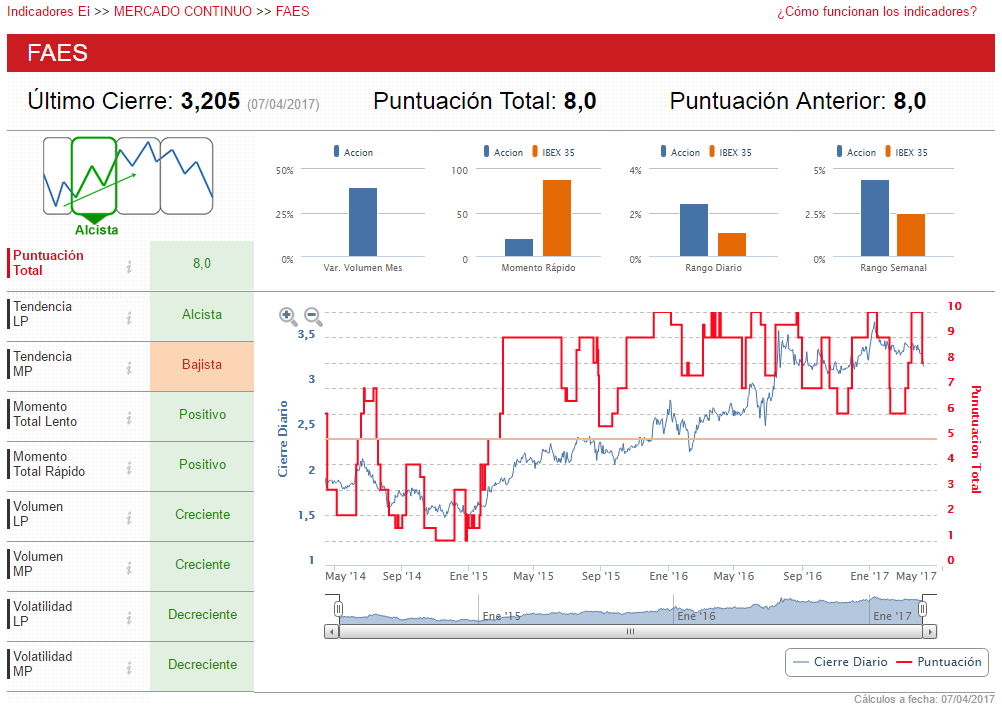Click the navigator horizontal scrollbar thumb
1002x711 pixels.
(630, 632)
